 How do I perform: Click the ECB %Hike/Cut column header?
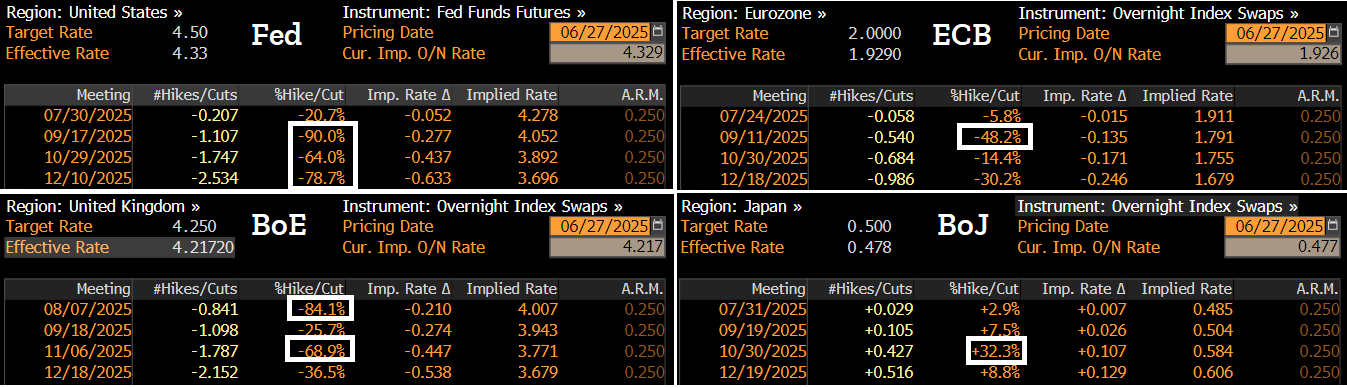pos(985,96)
